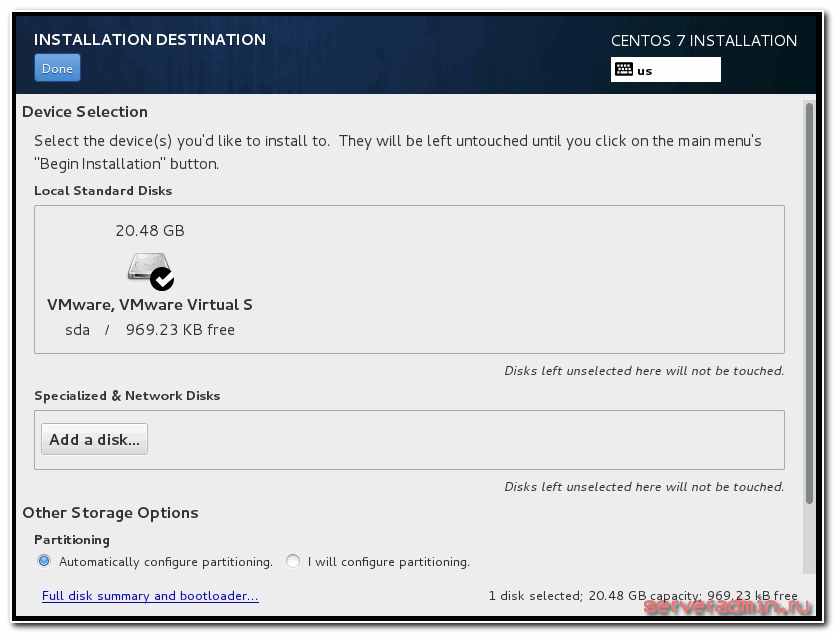
Task: Click the keyboard layout icon
Action: coord(624,70)
